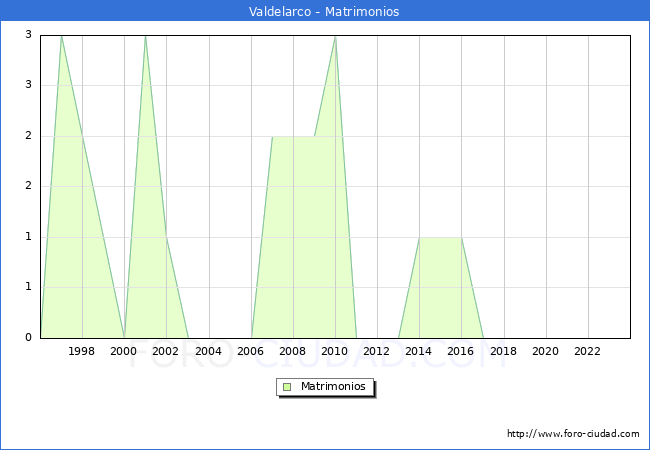Click the green Matrimonios legend swatch

pos(287,387)
